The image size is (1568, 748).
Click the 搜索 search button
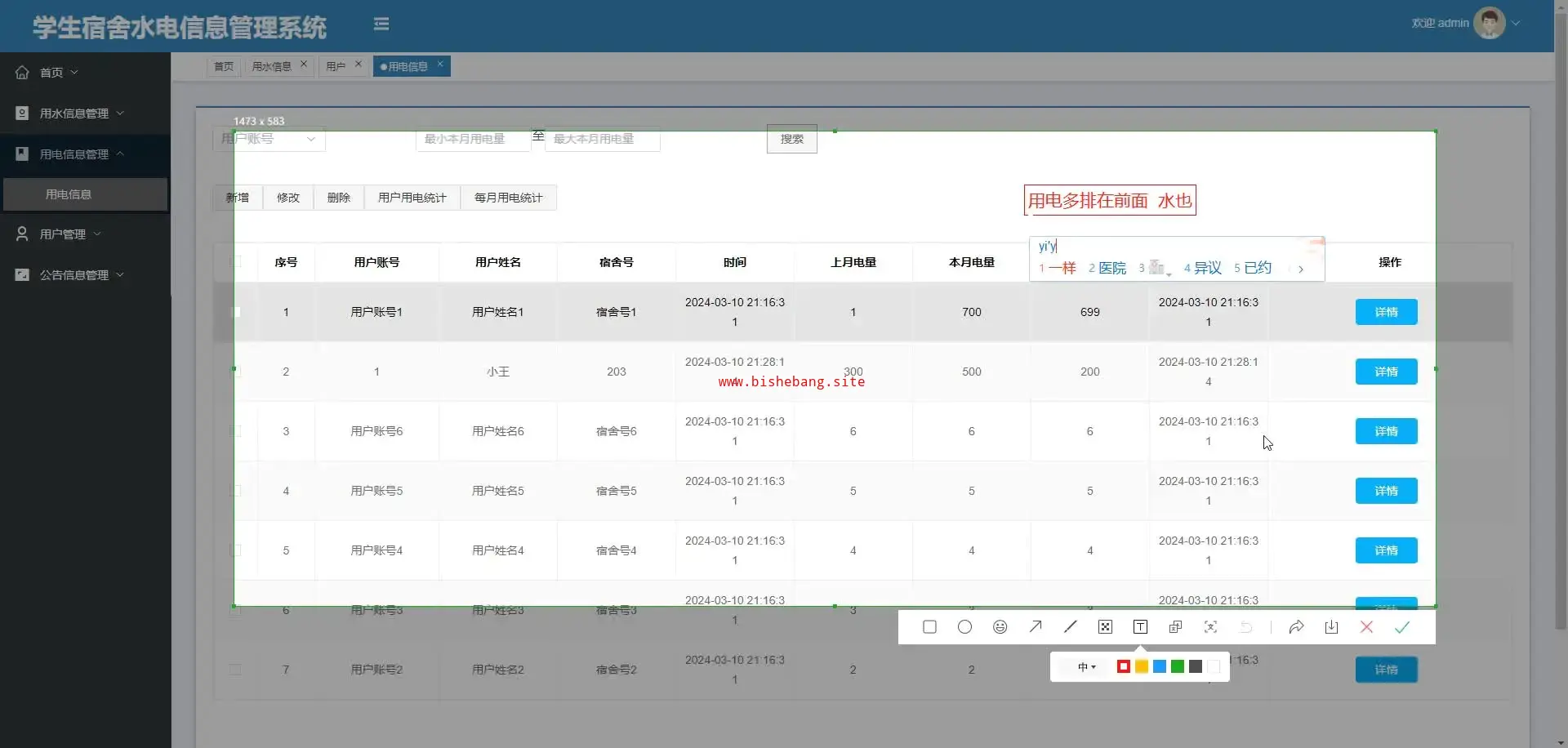click(x=791, y=139)
